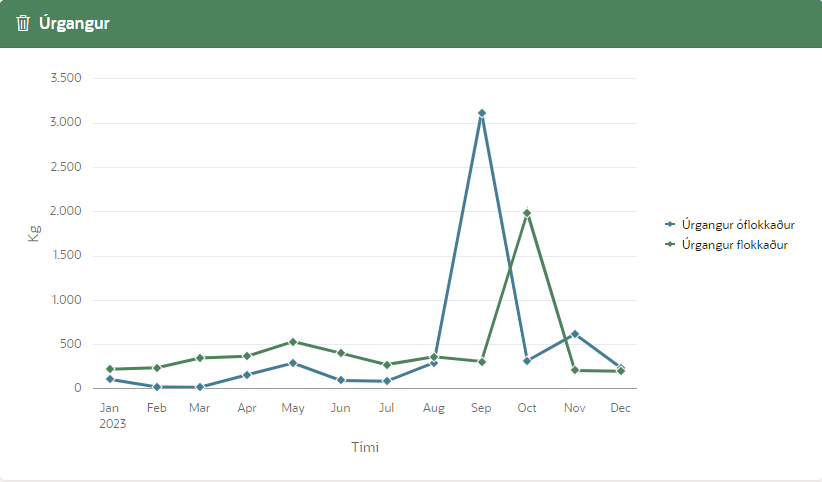This screenshot has height=482, width=822.
Task: Click the green June data point
Action: (340, 353)
